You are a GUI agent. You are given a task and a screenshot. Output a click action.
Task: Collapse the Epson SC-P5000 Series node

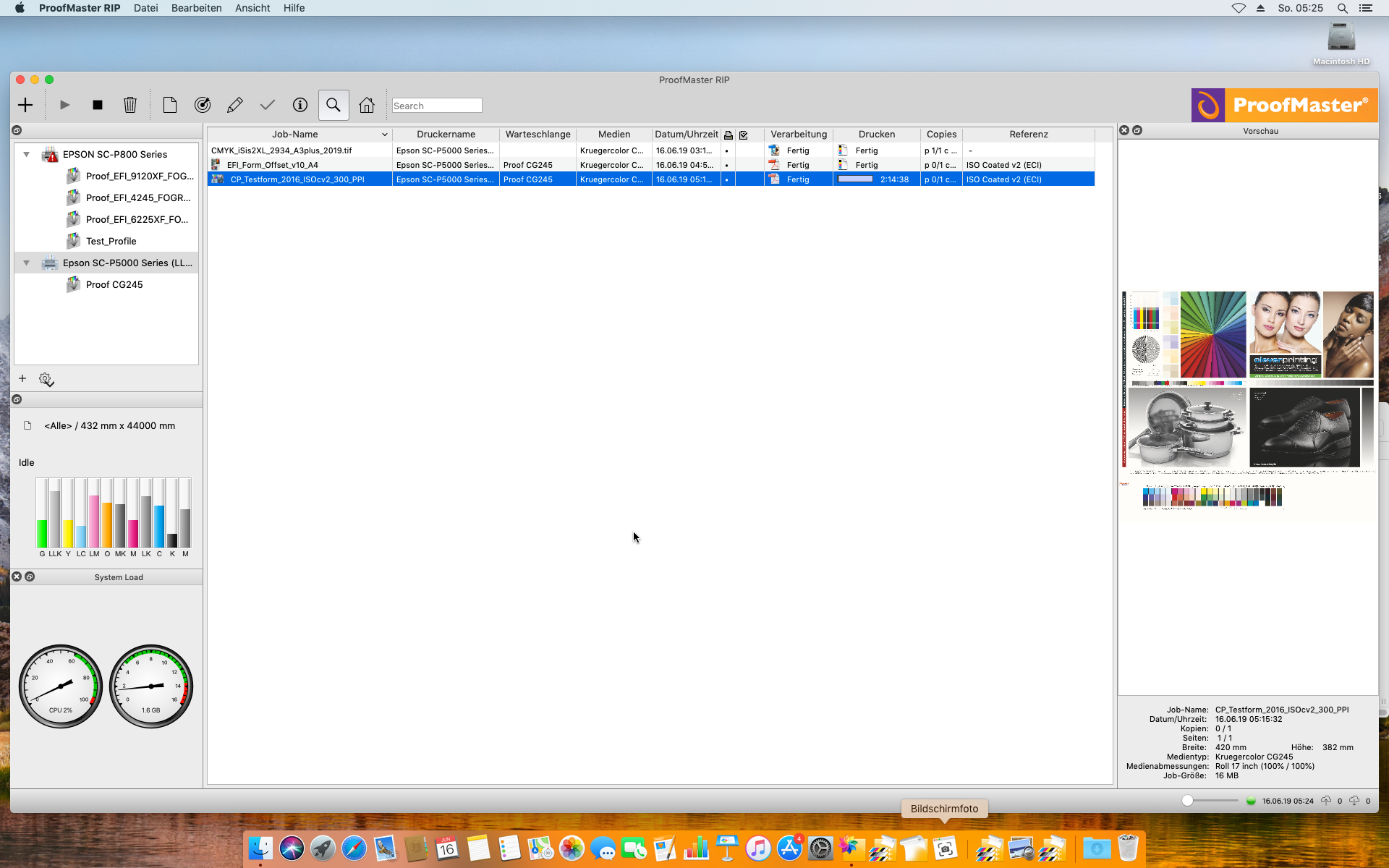tap(27, 263)
